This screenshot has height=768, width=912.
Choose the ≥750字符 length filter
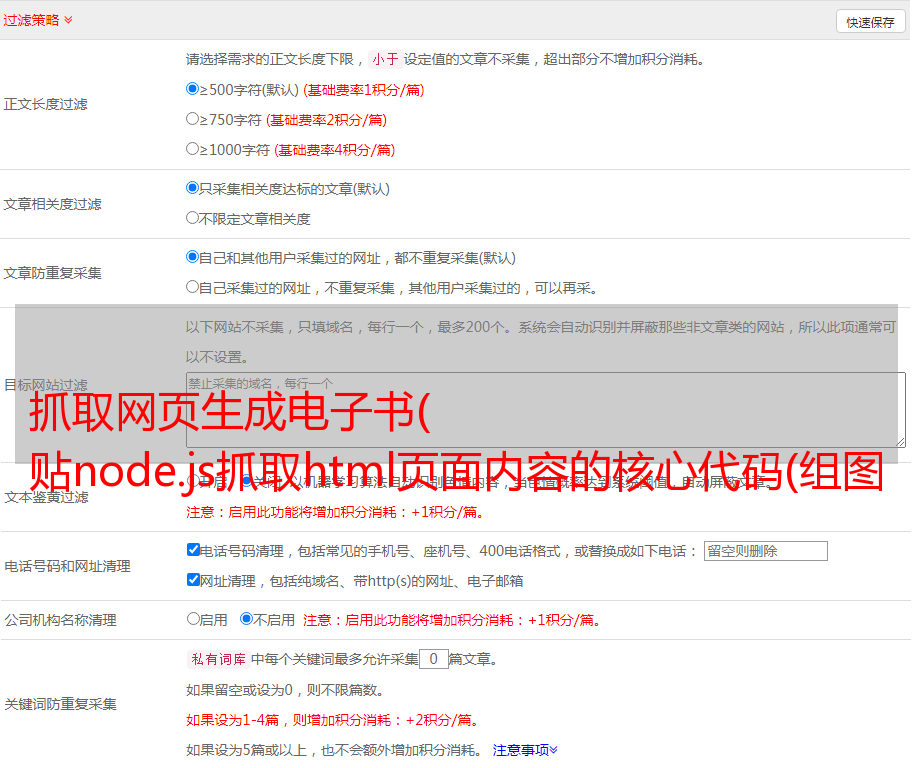pyautogui.click(x=193, y=119)
